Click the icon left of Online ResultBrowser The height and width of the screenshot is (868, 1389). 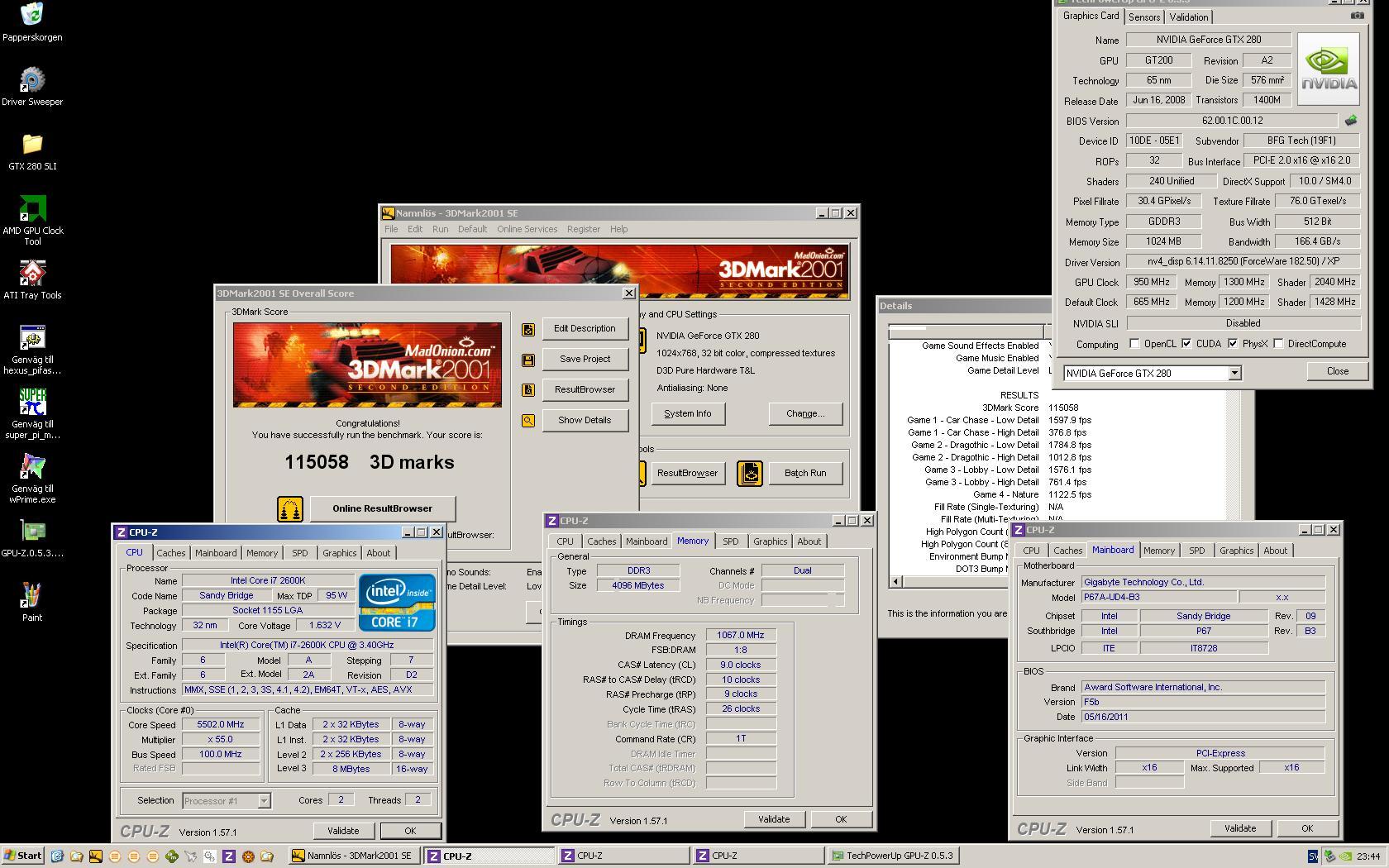coord(290,508)
